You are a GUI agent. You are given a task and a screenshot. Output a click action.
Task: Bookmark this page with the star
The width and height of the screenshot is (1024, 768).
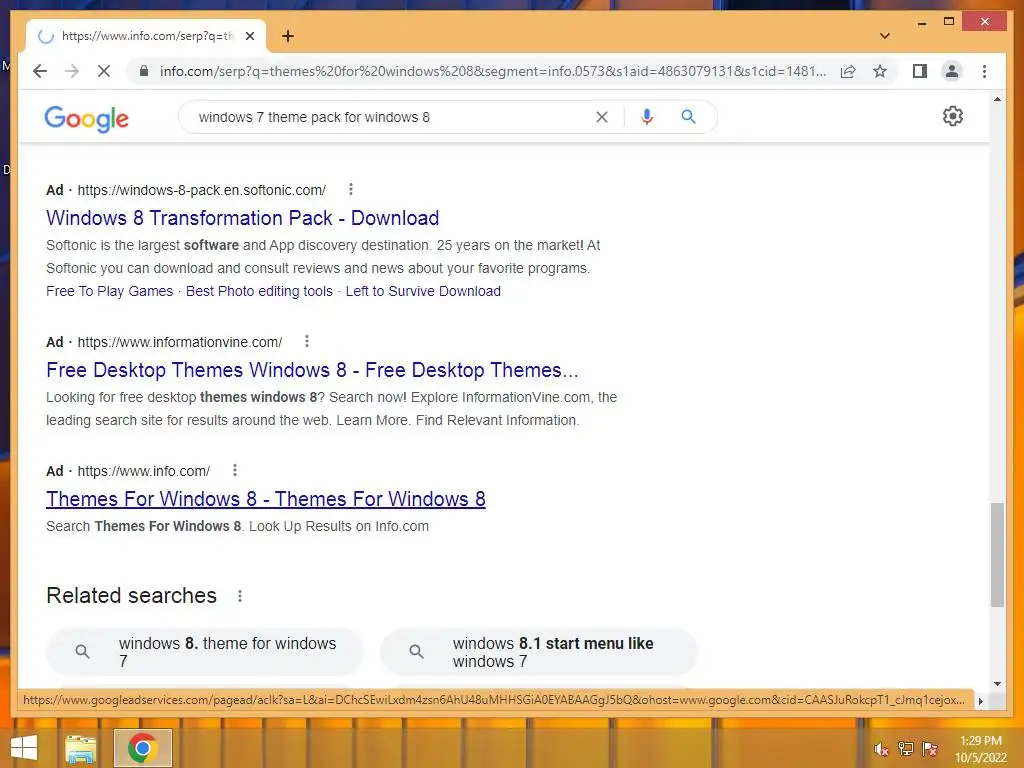(x=880, y=71)
